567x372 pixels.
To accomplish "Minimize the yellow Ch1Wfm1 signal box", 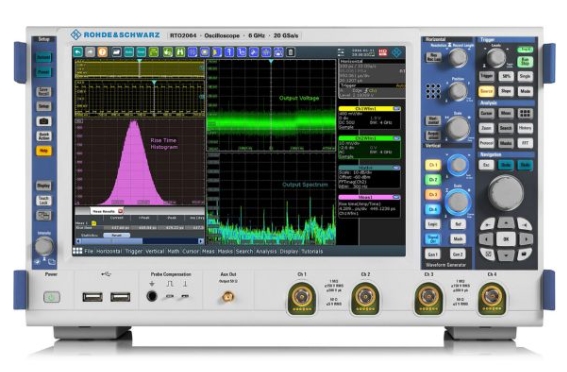I will click(x=397, y=108).
